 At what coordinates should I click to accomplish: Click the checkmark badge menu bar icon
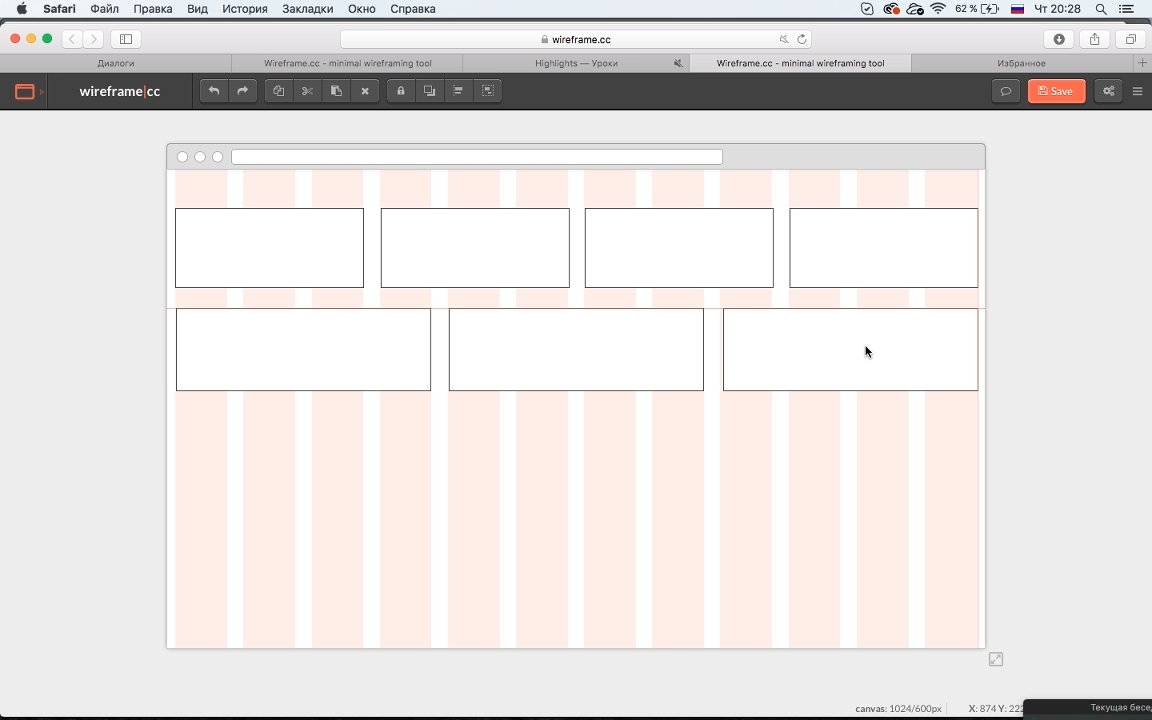point(867,9)
